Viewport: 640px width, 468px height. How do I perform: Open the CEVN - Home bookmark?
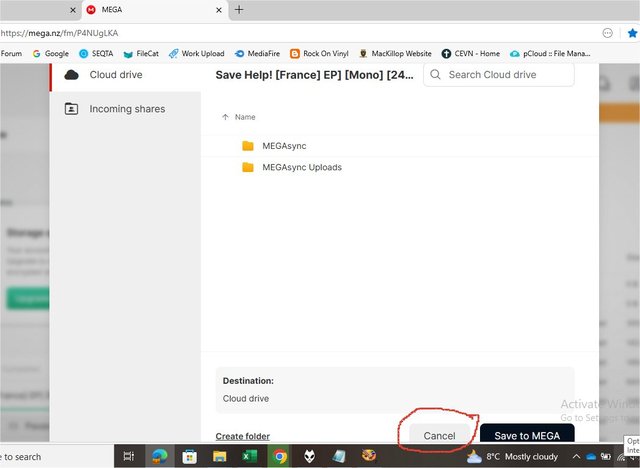471,53
